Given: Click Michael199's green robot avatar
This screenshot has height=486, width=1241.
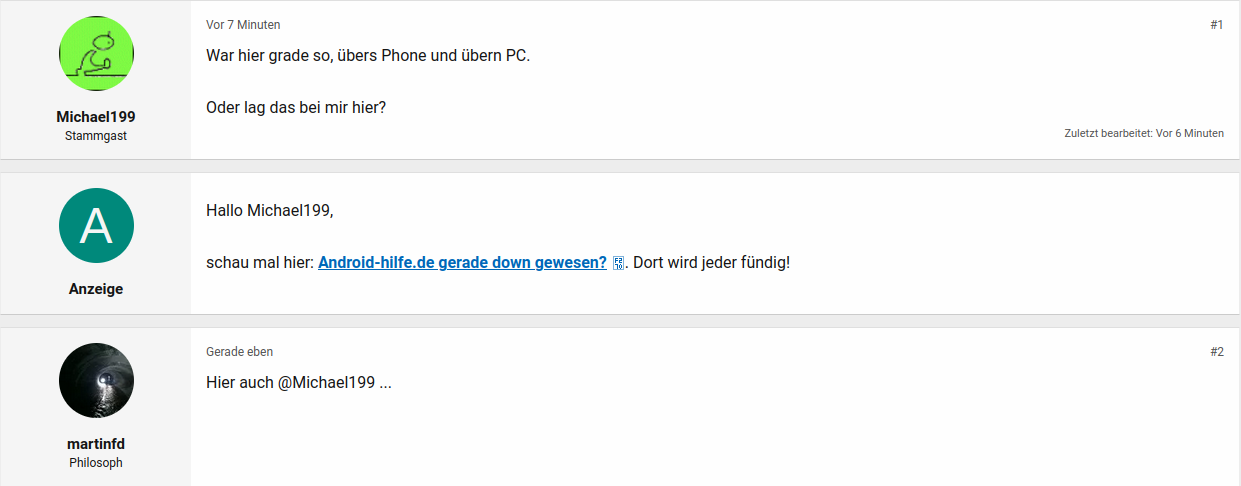Looking at the screenshot, I should (x=96, y=54).
